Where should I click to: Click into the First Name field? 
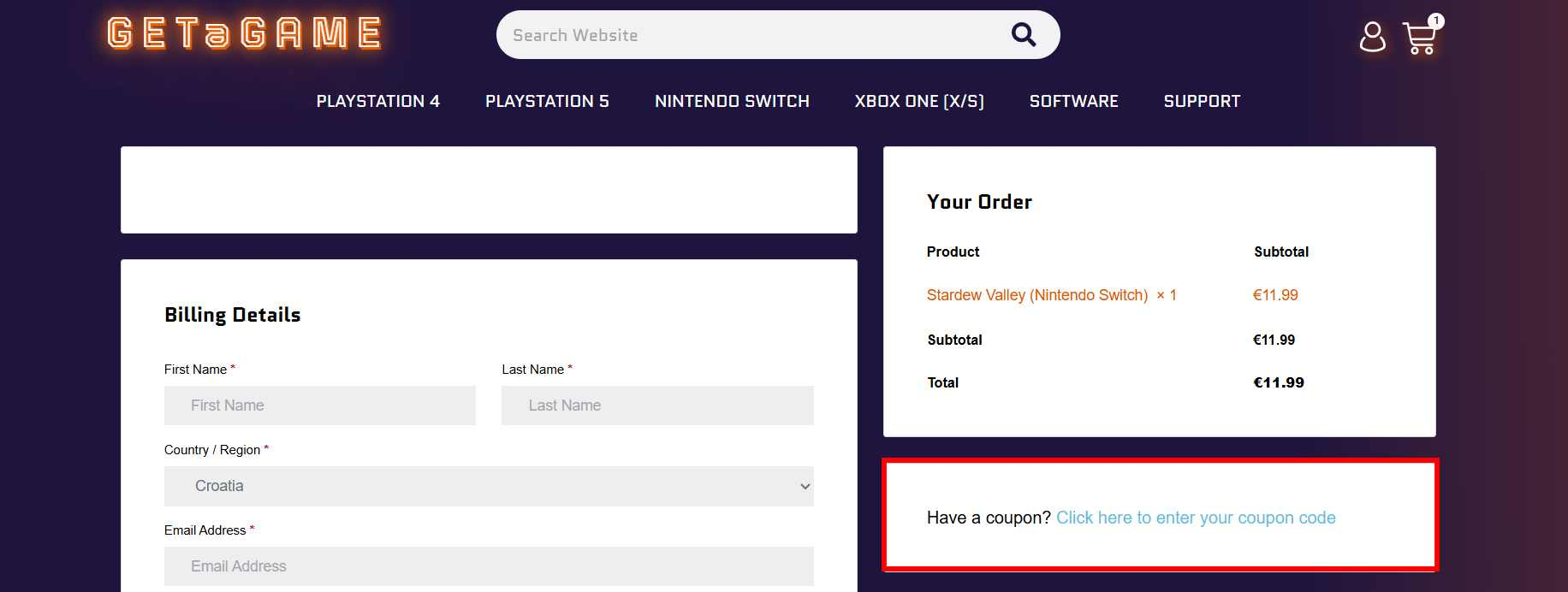319,406
